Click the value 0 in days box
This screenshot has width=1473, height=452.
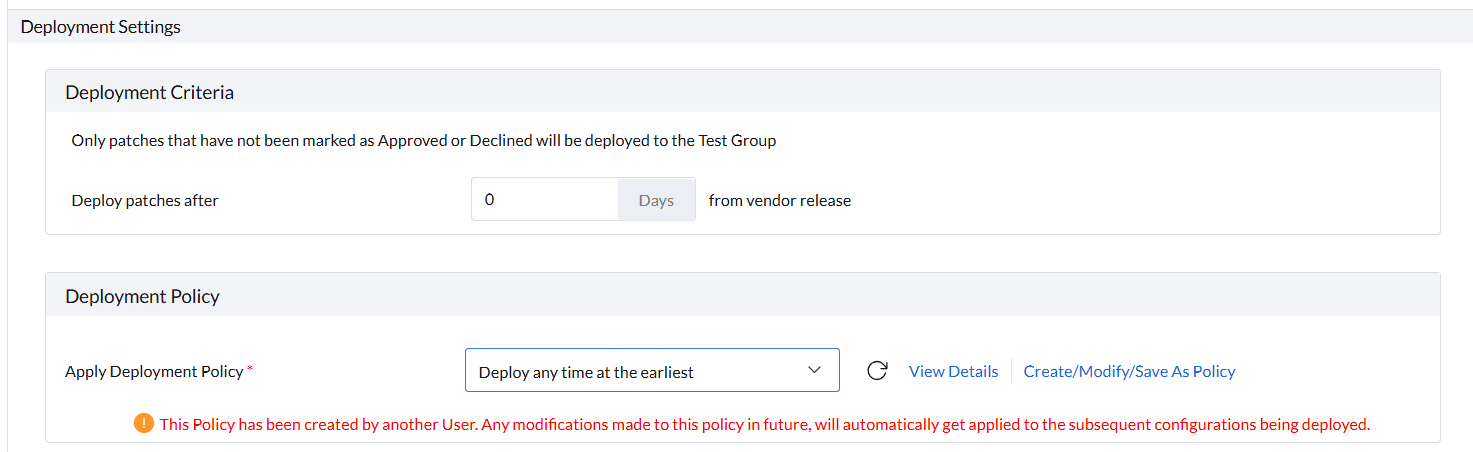coord(489,200)
